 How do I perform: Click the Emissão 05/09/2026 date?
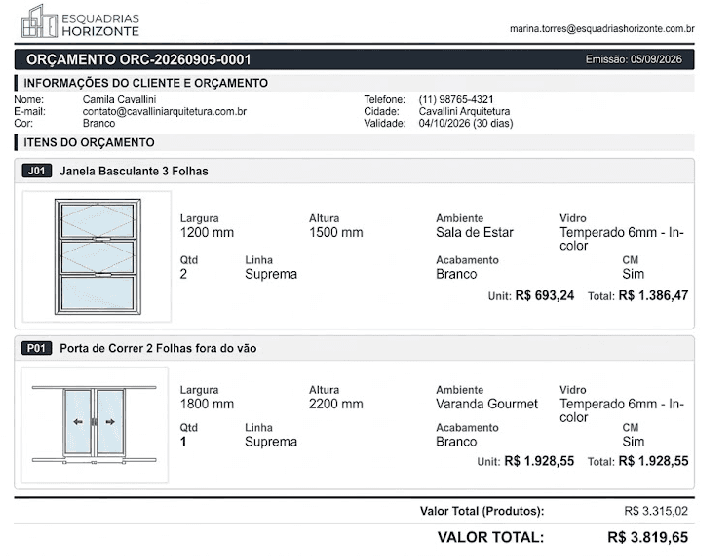point(633,59)
